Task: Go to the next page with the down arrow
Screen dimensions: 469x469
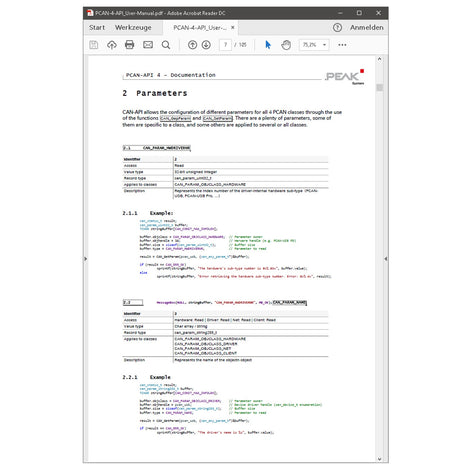Action: pos(206,45)
